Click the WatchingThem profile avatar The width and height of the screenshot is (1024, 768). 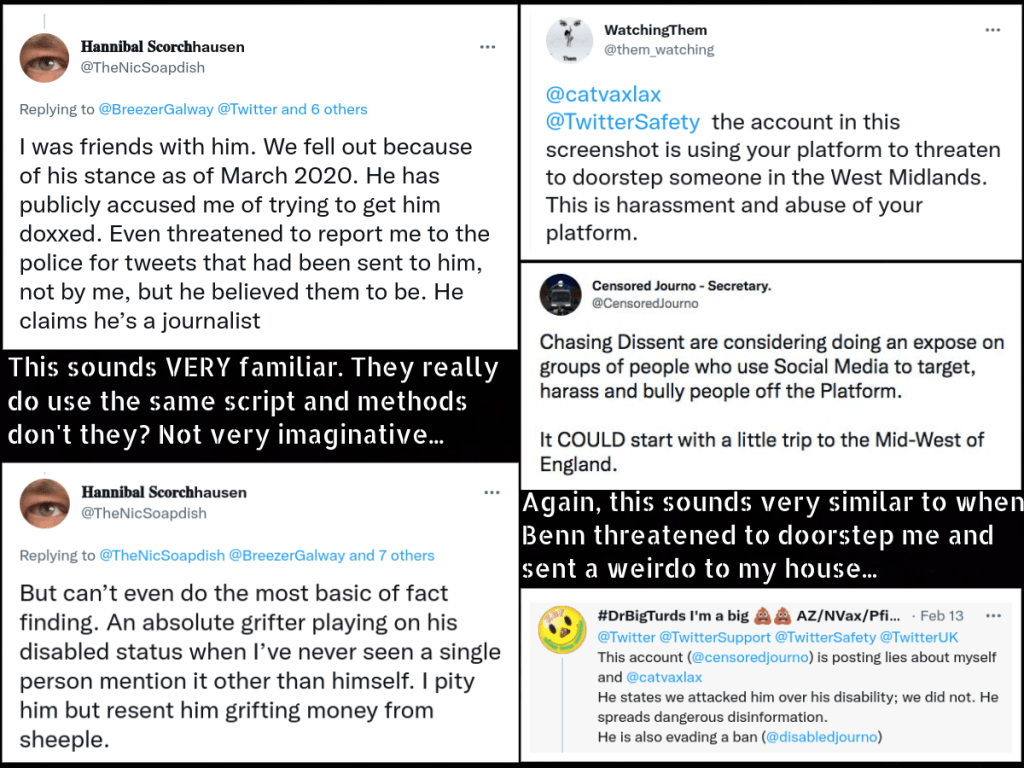[570, 40]
